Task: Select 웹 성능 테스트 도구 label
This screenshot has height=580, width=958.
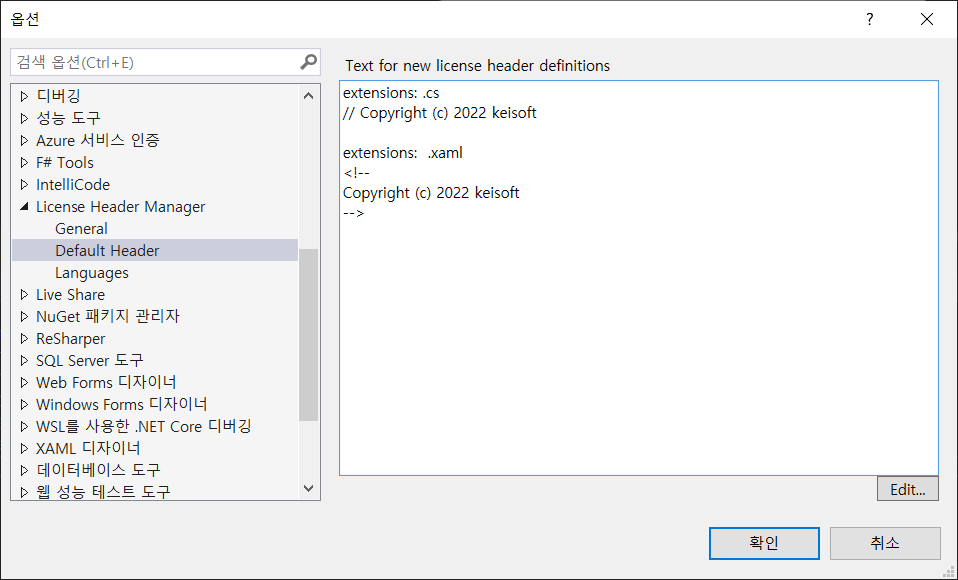Action: pos(103,491)
